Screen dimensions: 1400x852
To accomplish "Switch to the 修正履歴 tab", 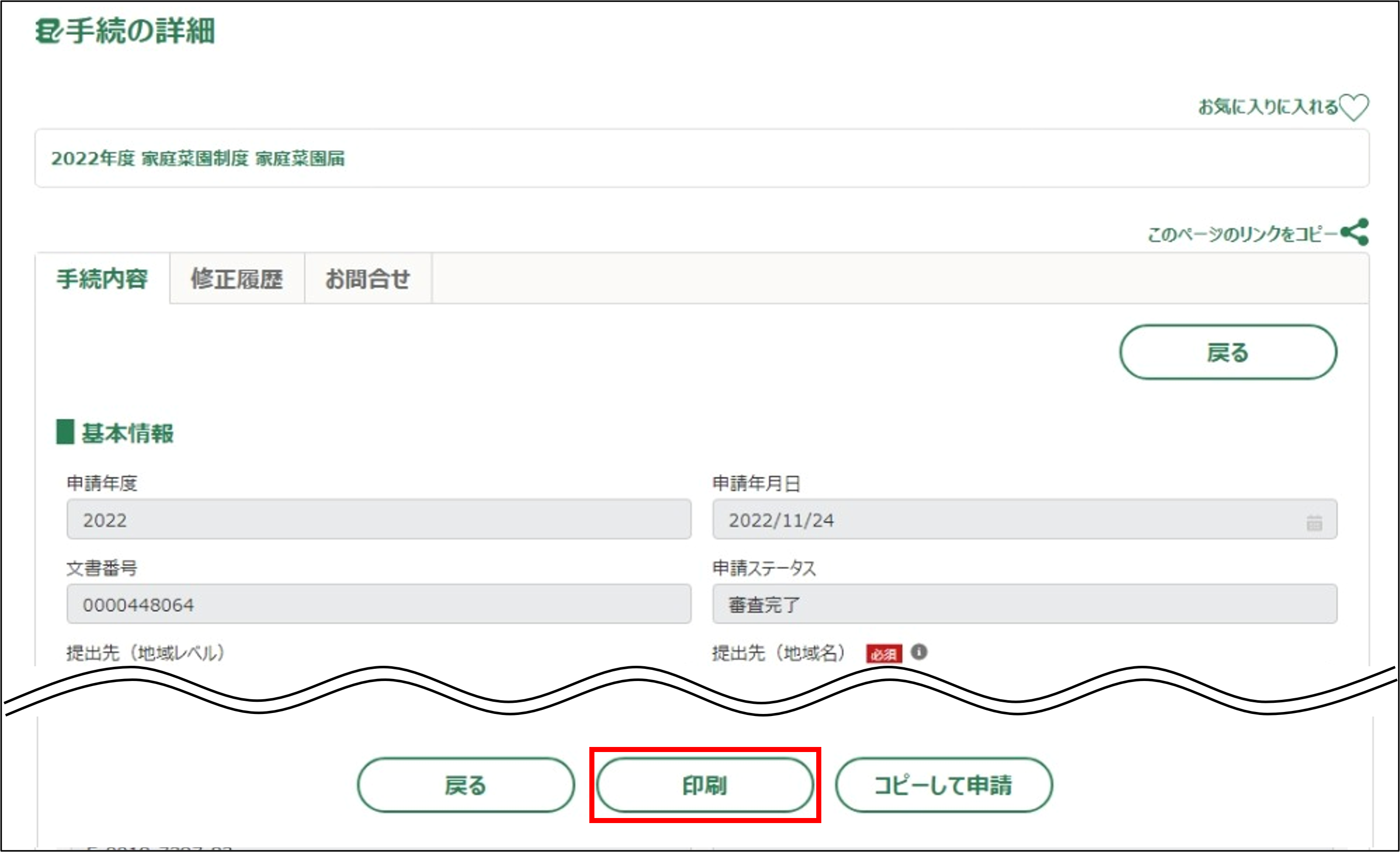I will click(x=237, y=279).
